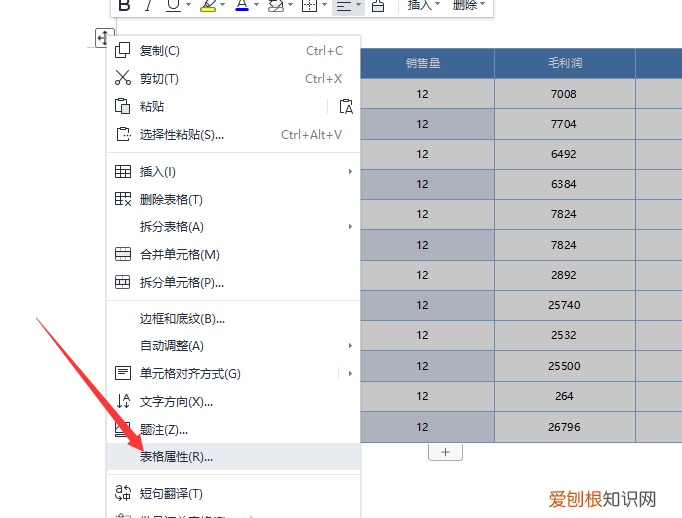The image size is (682, 518).
Task: Click the paste-as-text-only icon
Action: [346, 106]
